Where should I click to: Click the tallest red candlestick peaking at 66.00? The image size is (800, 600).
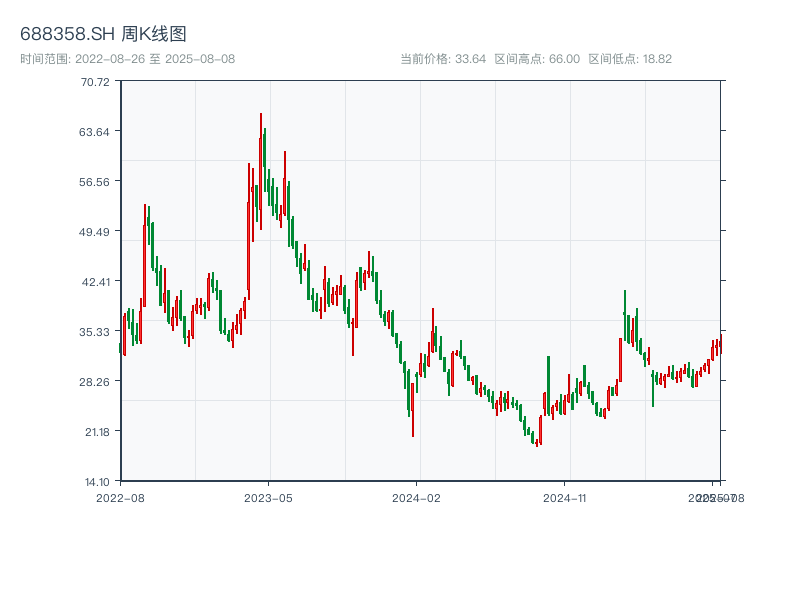(x=261, y=171)
